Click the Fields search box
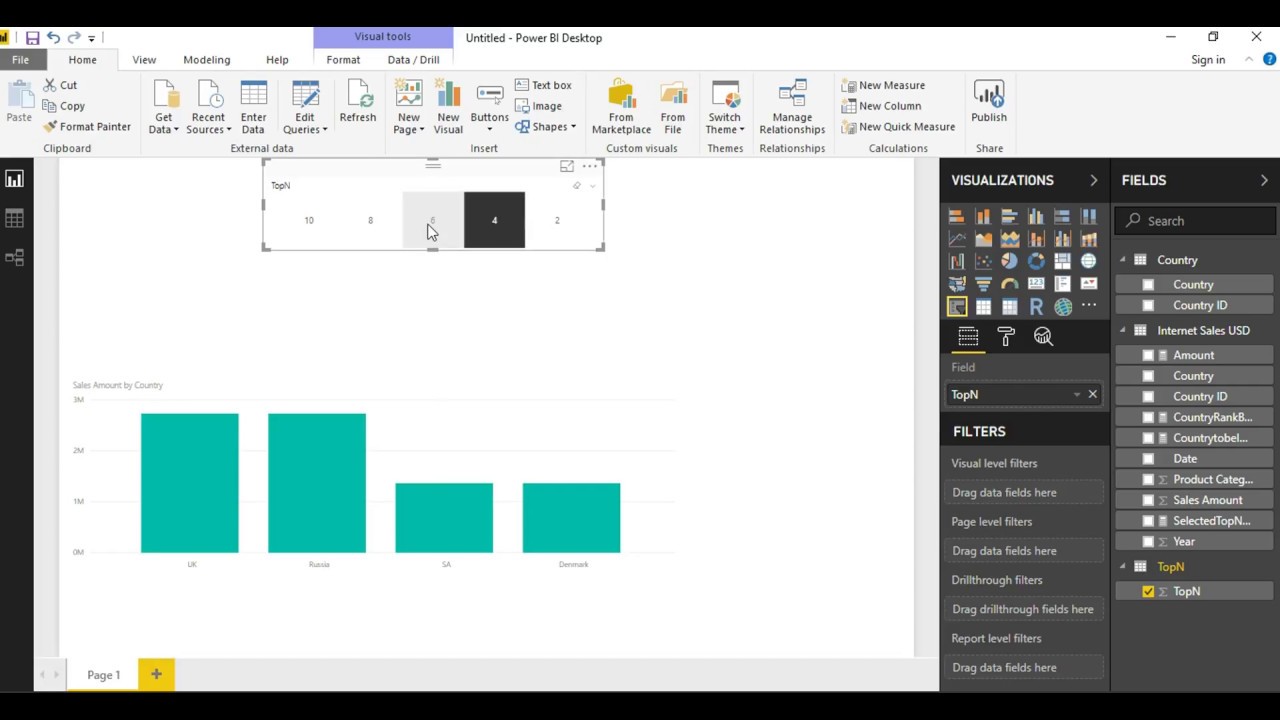 pyautogui.click(x=1196, y=221)
